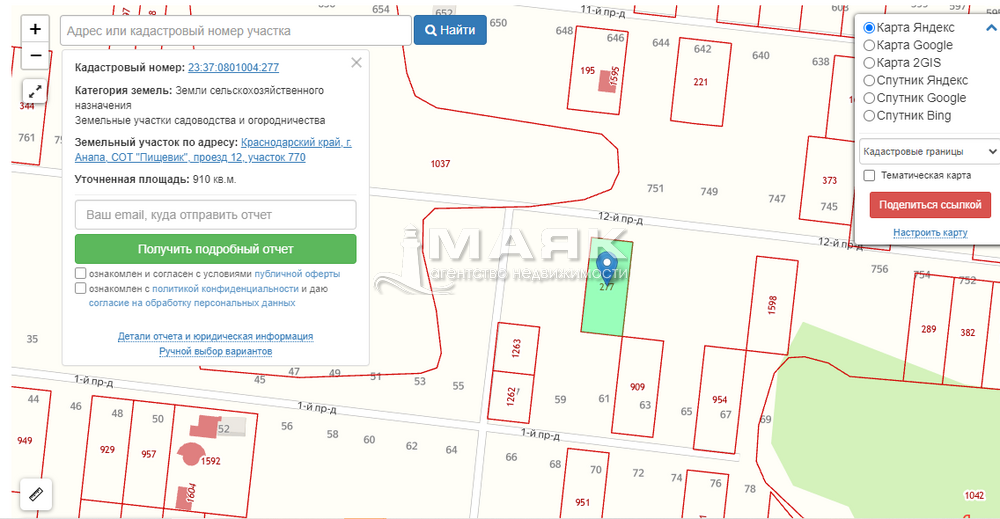Open Кадастровые границы dropdown
Image resolution: width=1000 pixels, height=519 pixels.
(928, 151)
